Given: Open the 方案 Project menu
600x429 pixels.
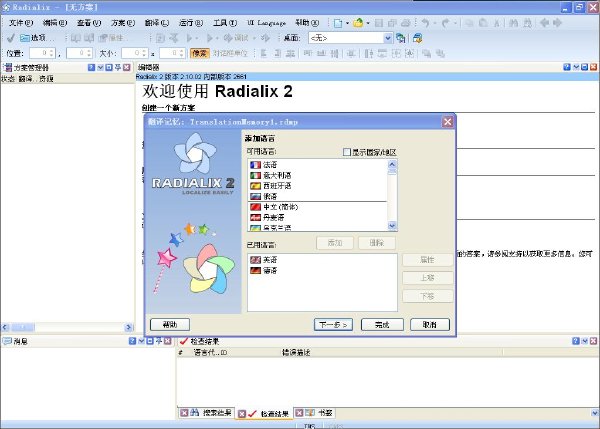Looking at the screenshot, I should point(123,23).
